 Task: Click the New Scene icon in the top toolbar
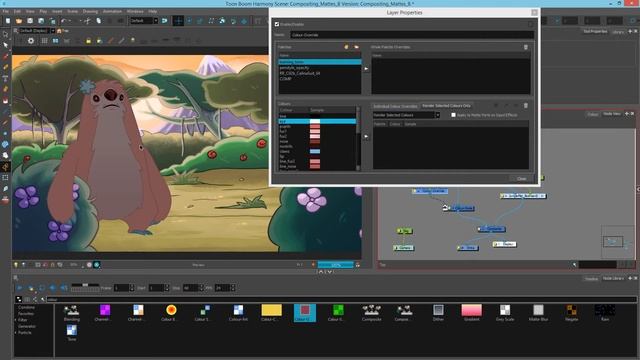(x=8, y=20)
